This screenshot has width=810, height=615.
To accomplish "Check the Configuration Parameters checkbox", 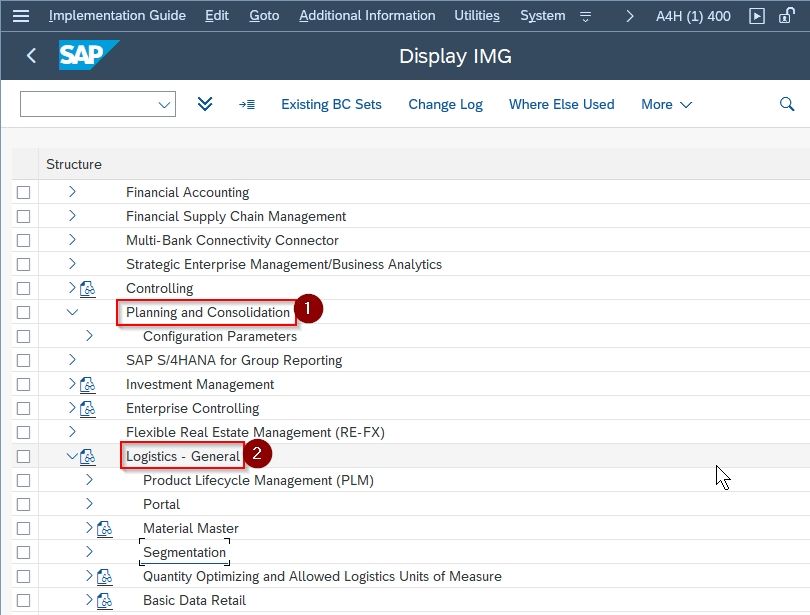I will [x=23, y=337].
